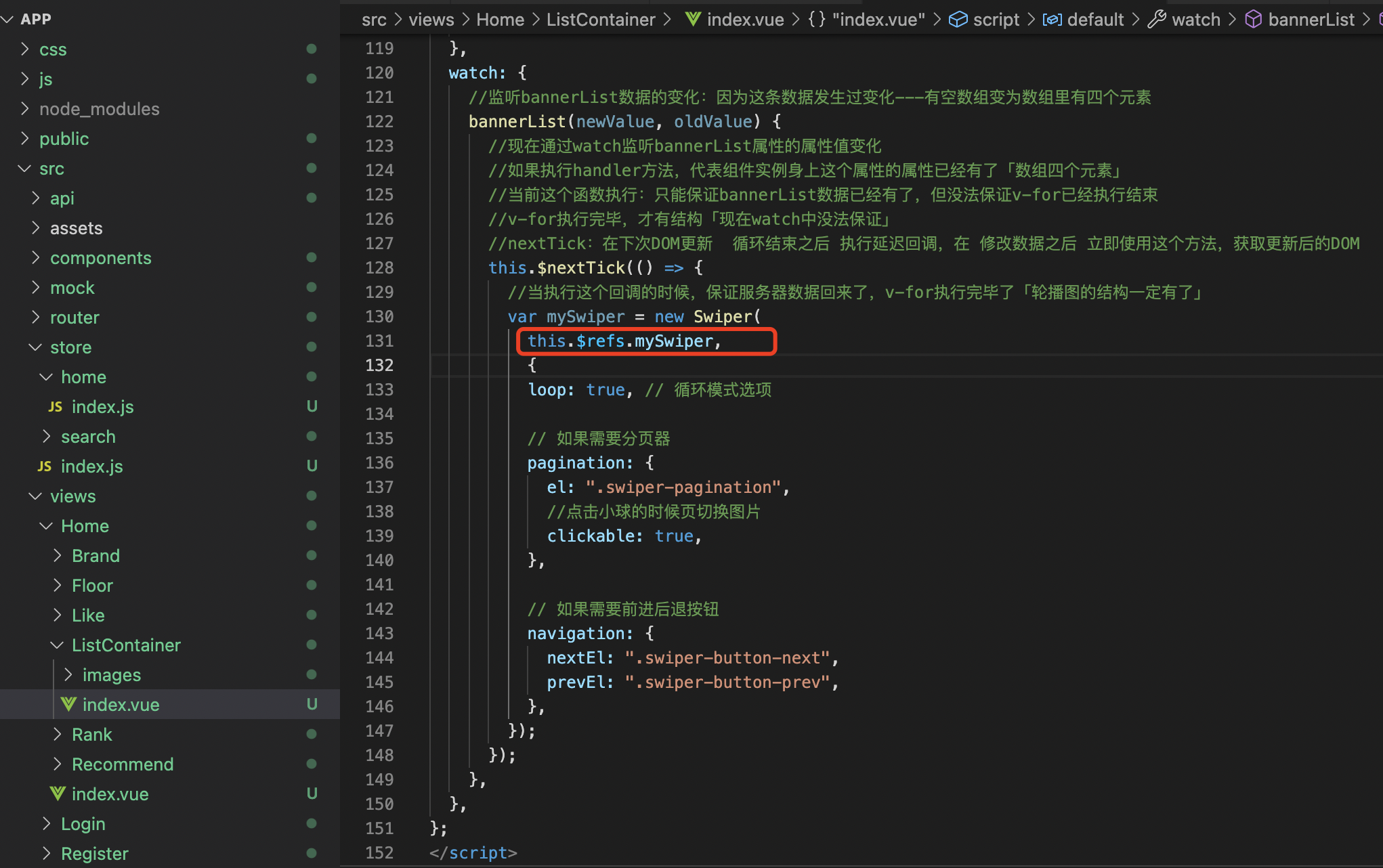Click the script cube icon in breadcrumb
This screenshot has width=1383, height=868.
click(x=958, y=19)
